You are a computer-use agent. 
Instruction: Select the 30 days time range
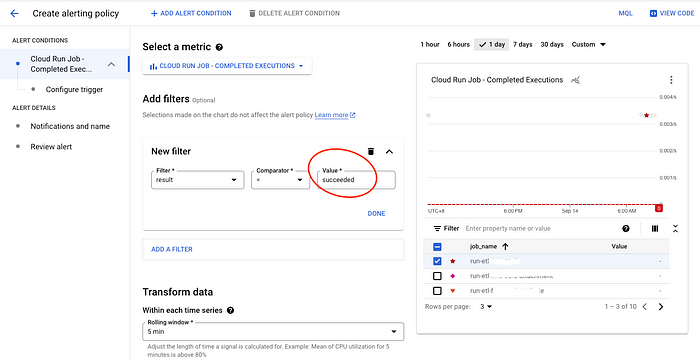click(552, 45)
